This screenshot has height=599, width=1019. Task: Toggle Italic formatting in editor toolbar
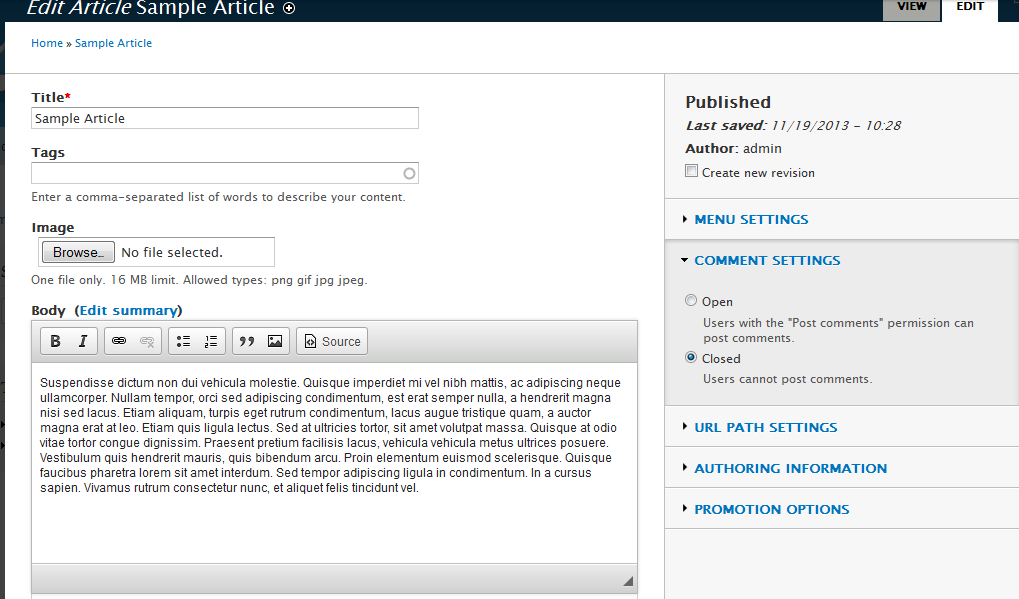pyautogui.click(x=83, y=341)
